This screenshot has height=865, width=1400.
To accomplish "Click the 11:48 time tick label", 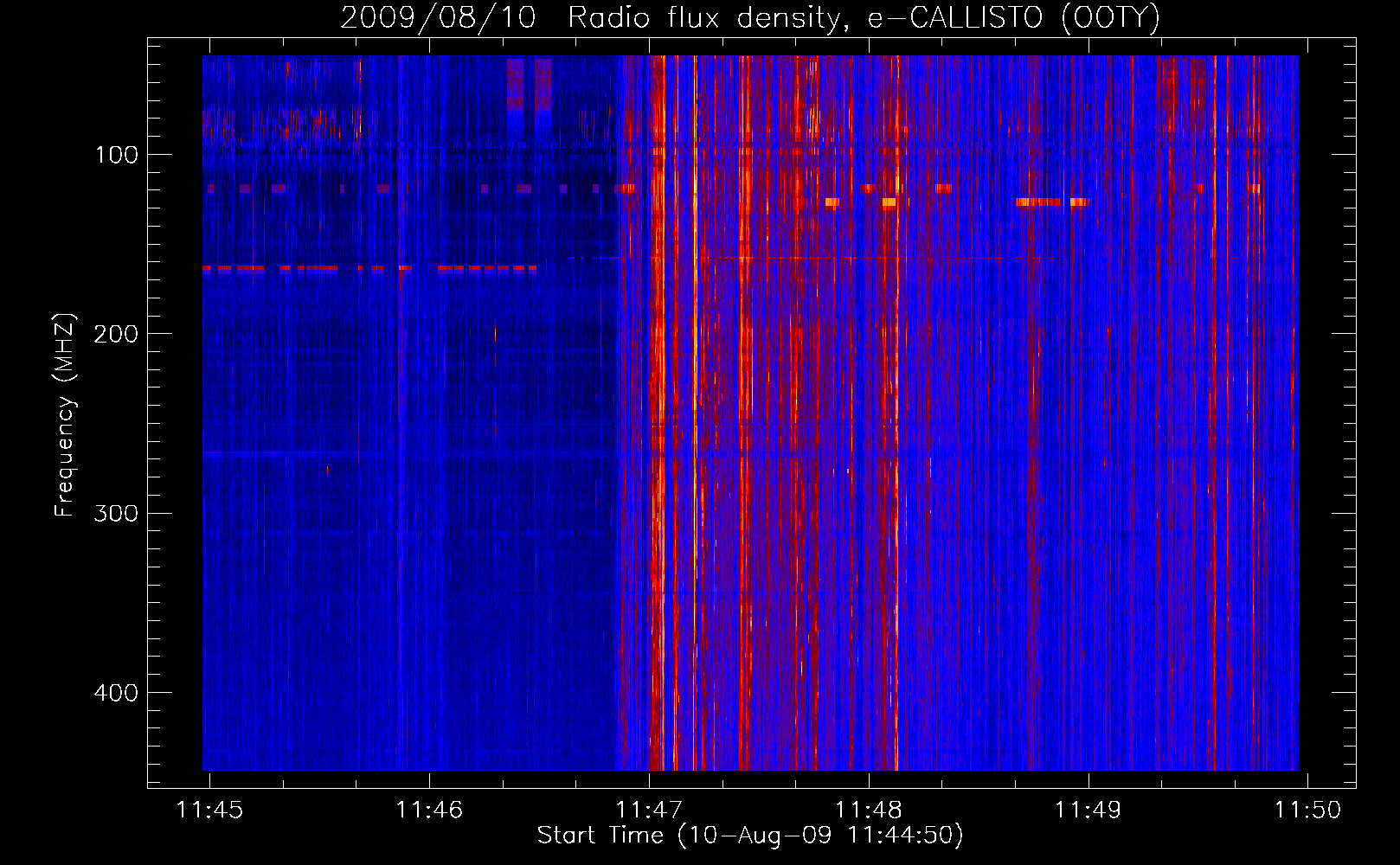I will (x=869, y=810).
